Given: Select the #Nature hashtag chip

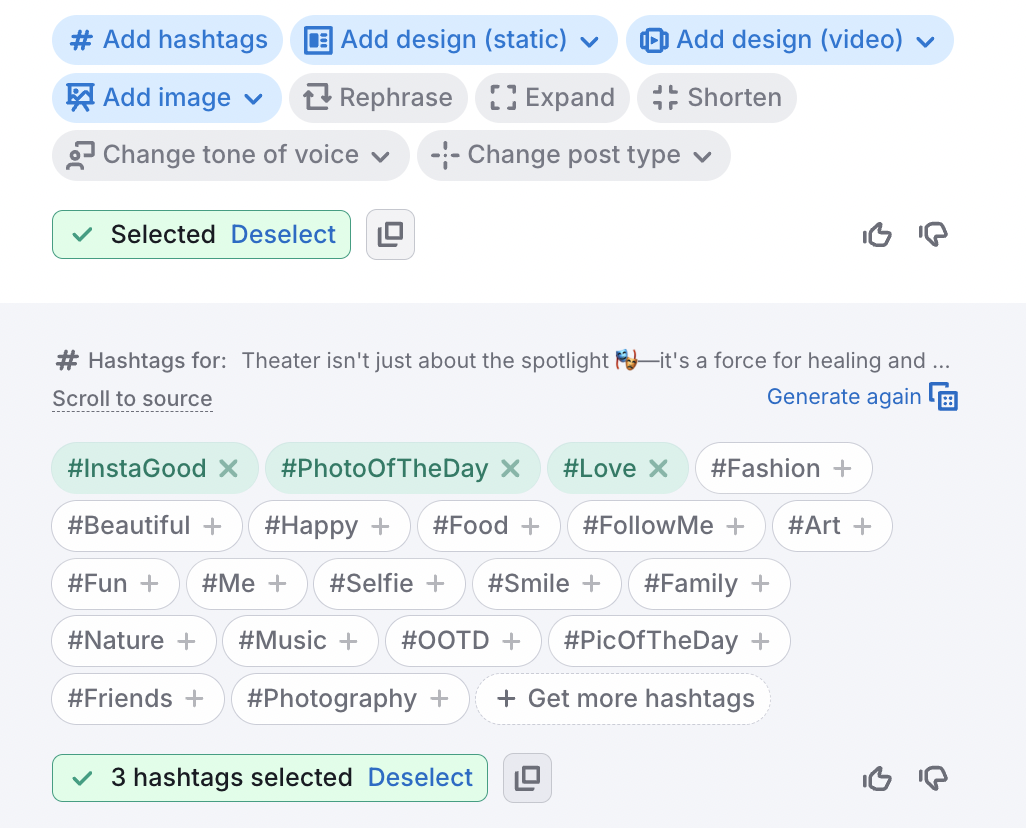Looking at the screenshot, I should pos(133,641).
